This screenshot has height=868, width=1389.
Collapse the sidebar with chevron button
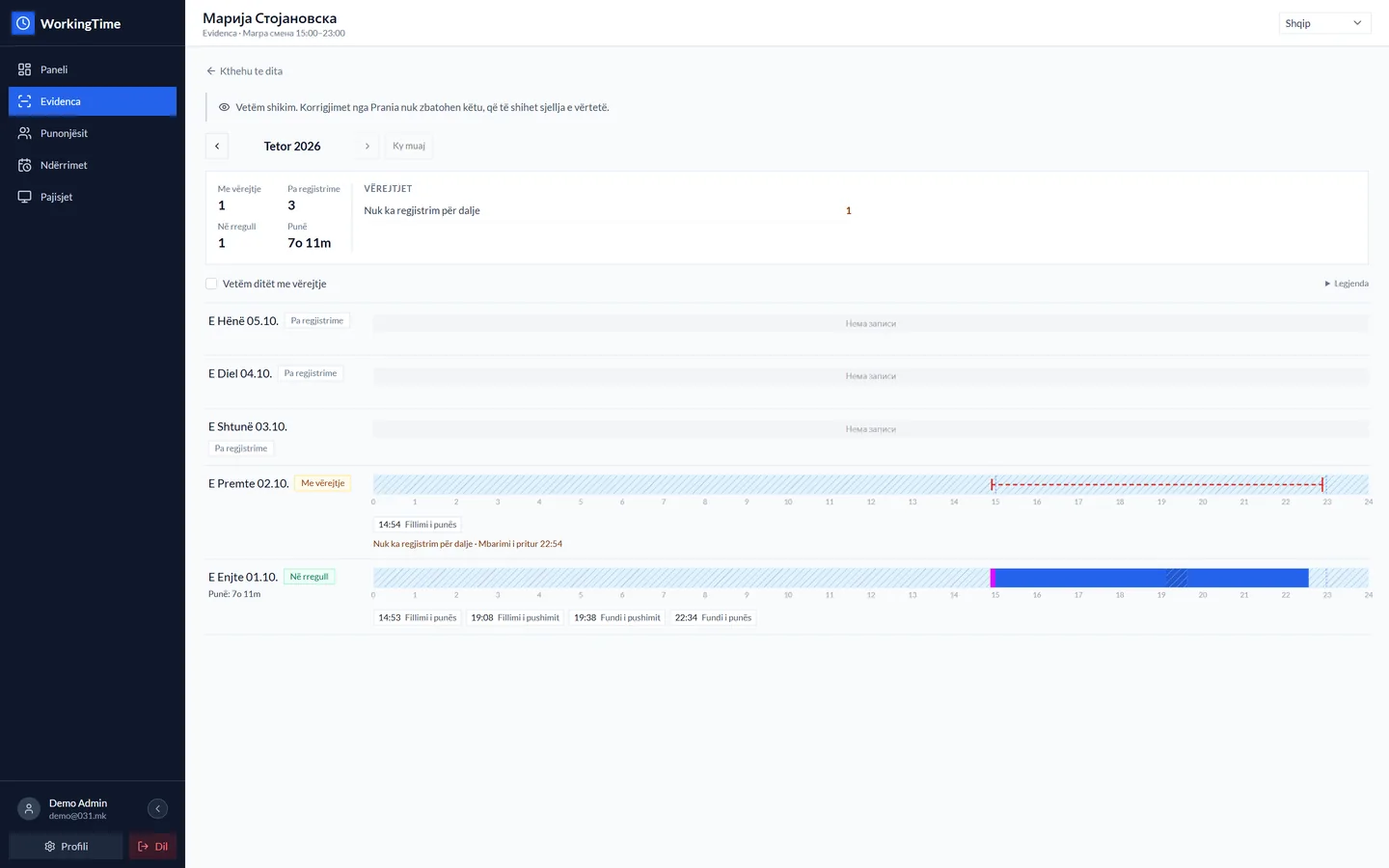point(157,809)
